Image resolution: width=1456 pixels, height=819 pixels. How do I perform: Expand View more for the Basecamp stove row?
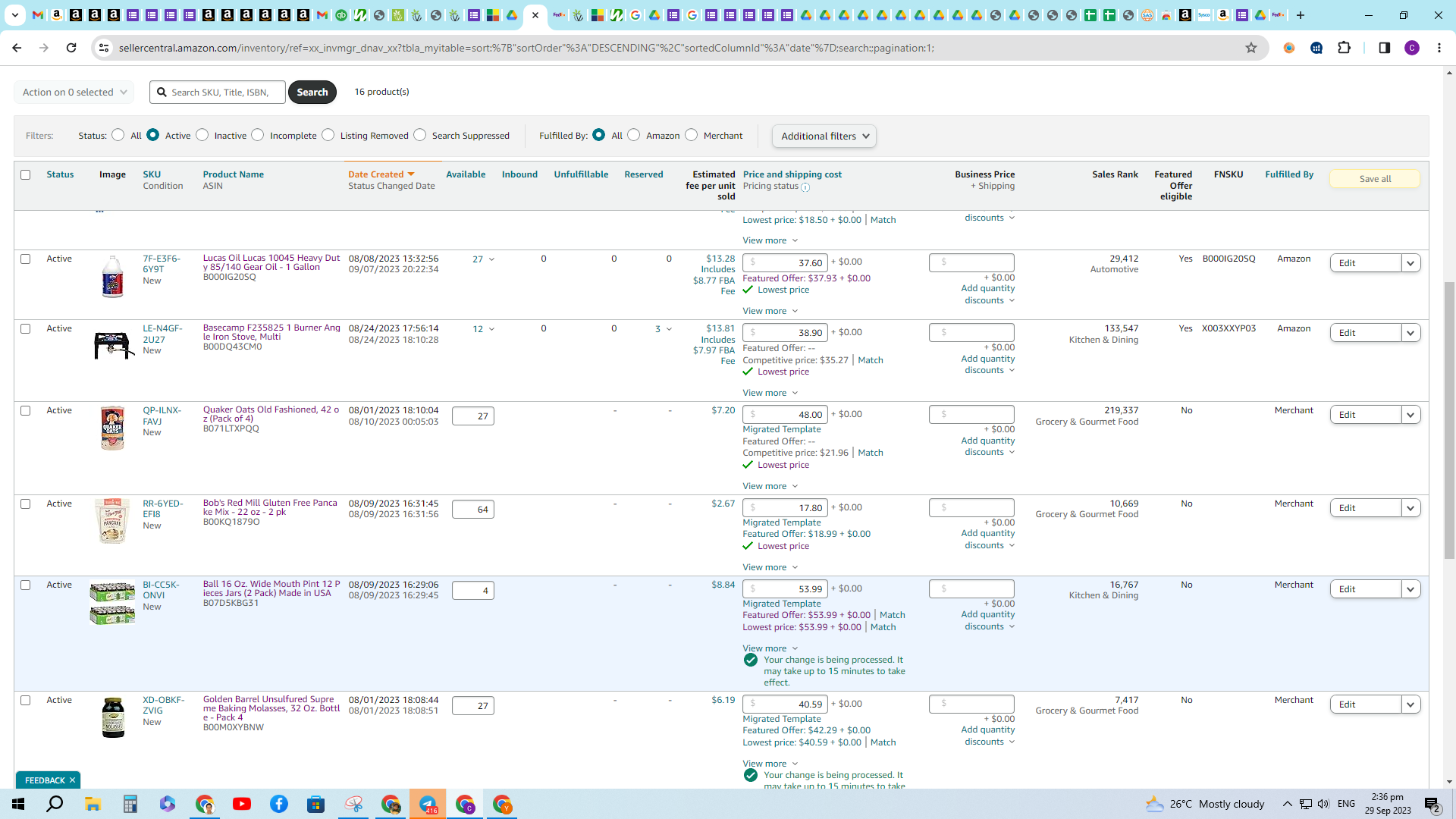click(x=770, y=393)
